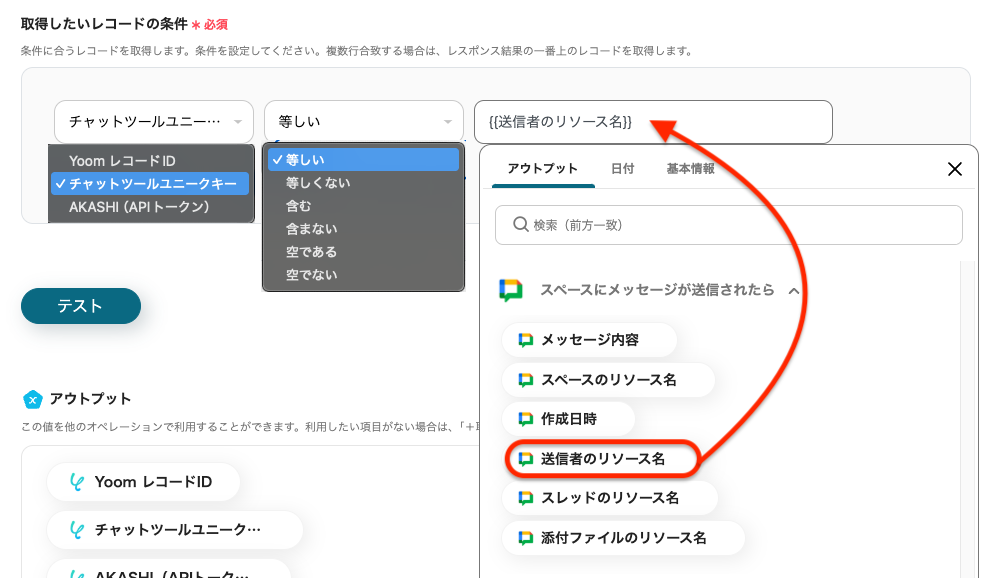Switch to the 日付 tab
The height and width of the screenshot is (578, 983).
click(x=623, y=169)
